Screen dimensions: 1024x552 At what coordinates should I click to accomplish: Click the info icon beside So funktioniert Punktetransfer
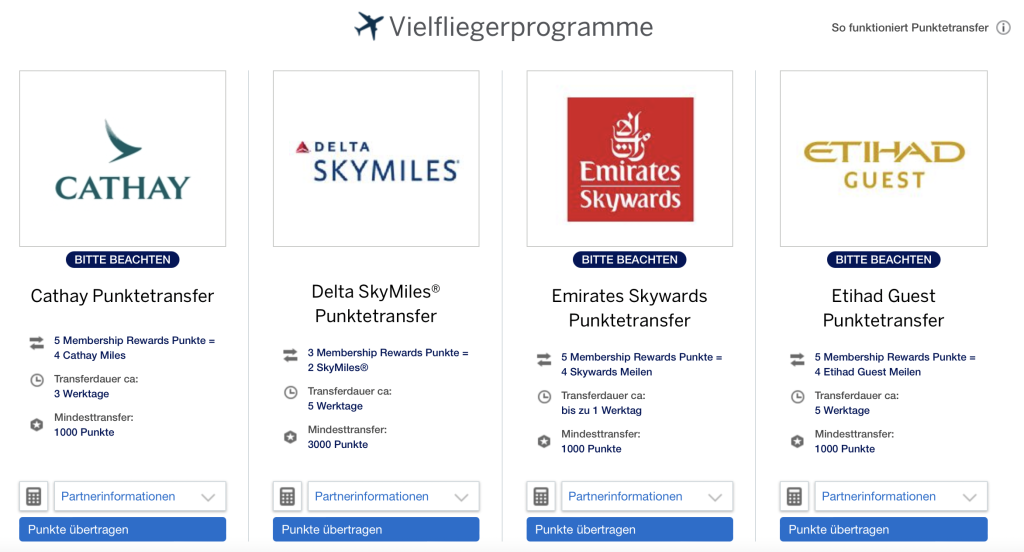coord(1003,27)
